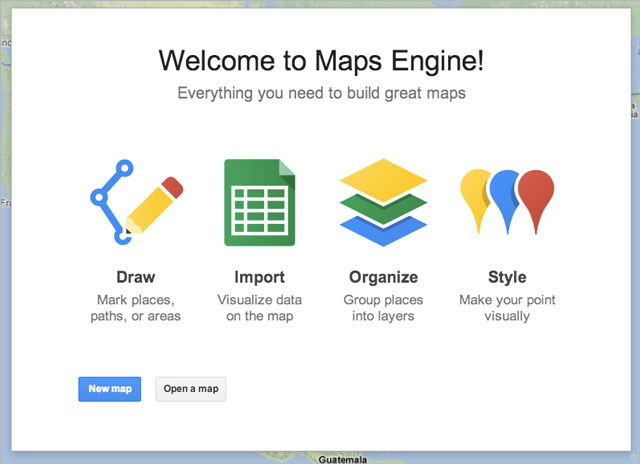640x464 pixels.
Task: Select the Organize heading
Action: click(x=383, y=277)
